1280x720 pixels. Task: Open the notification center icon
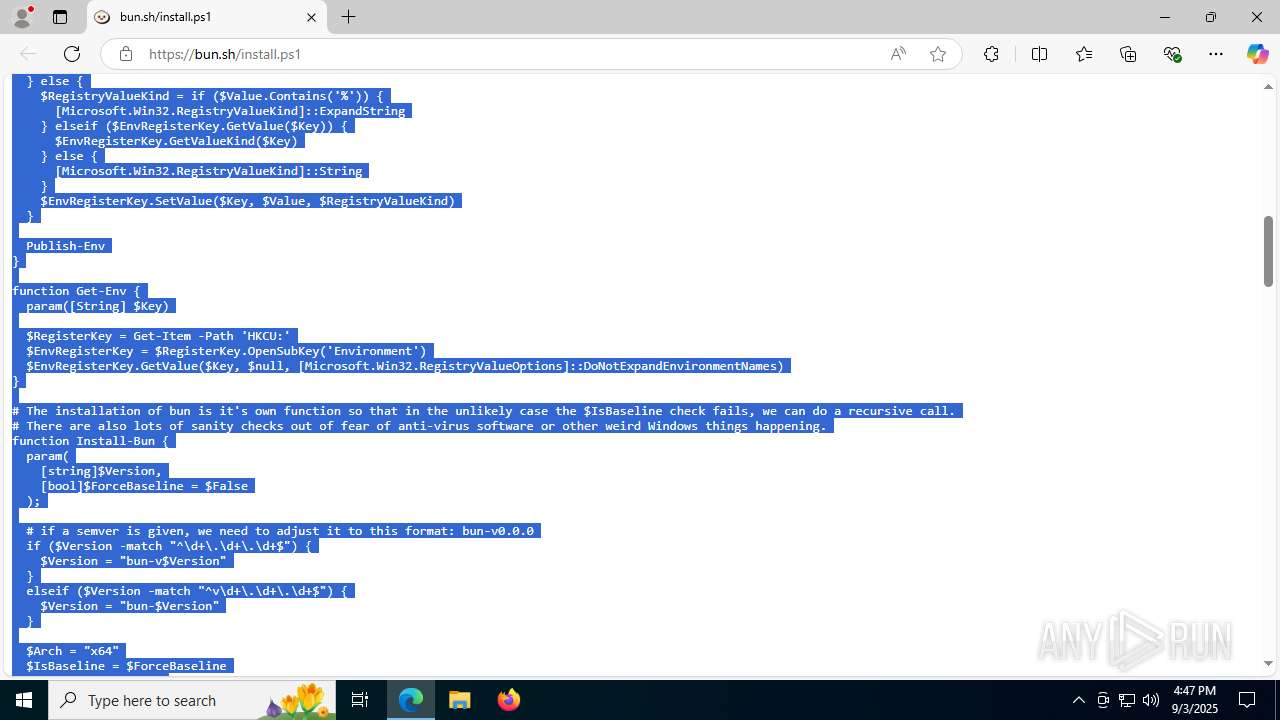coord(1247,700)
